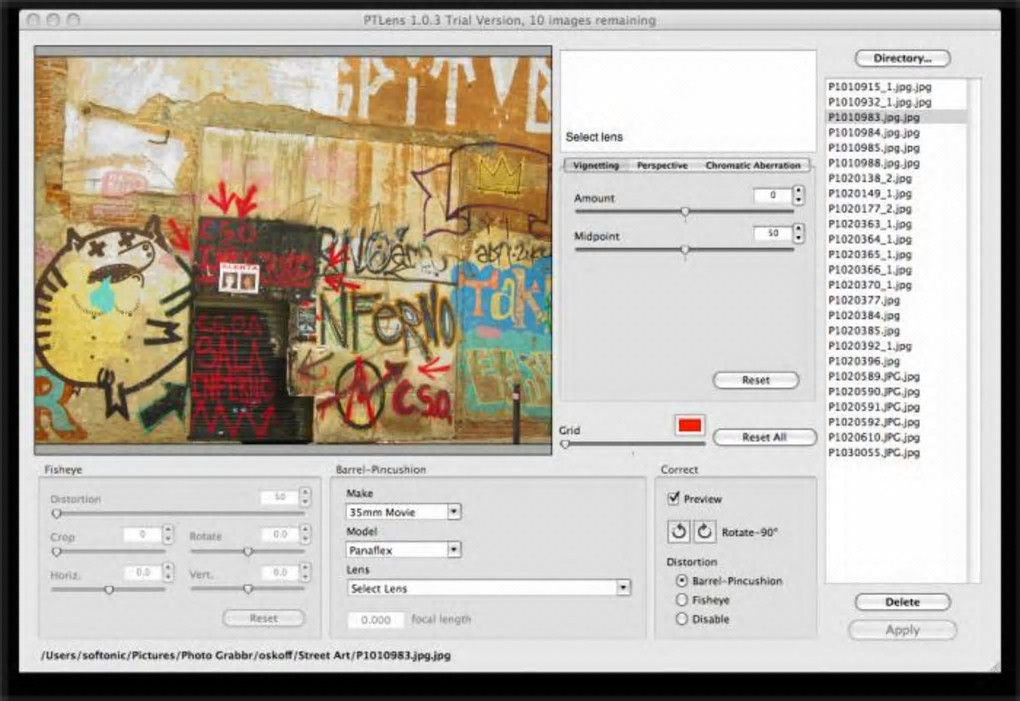Click the file list vertical scrollbar
The image size is (1020, 701).
coord(974,331)
